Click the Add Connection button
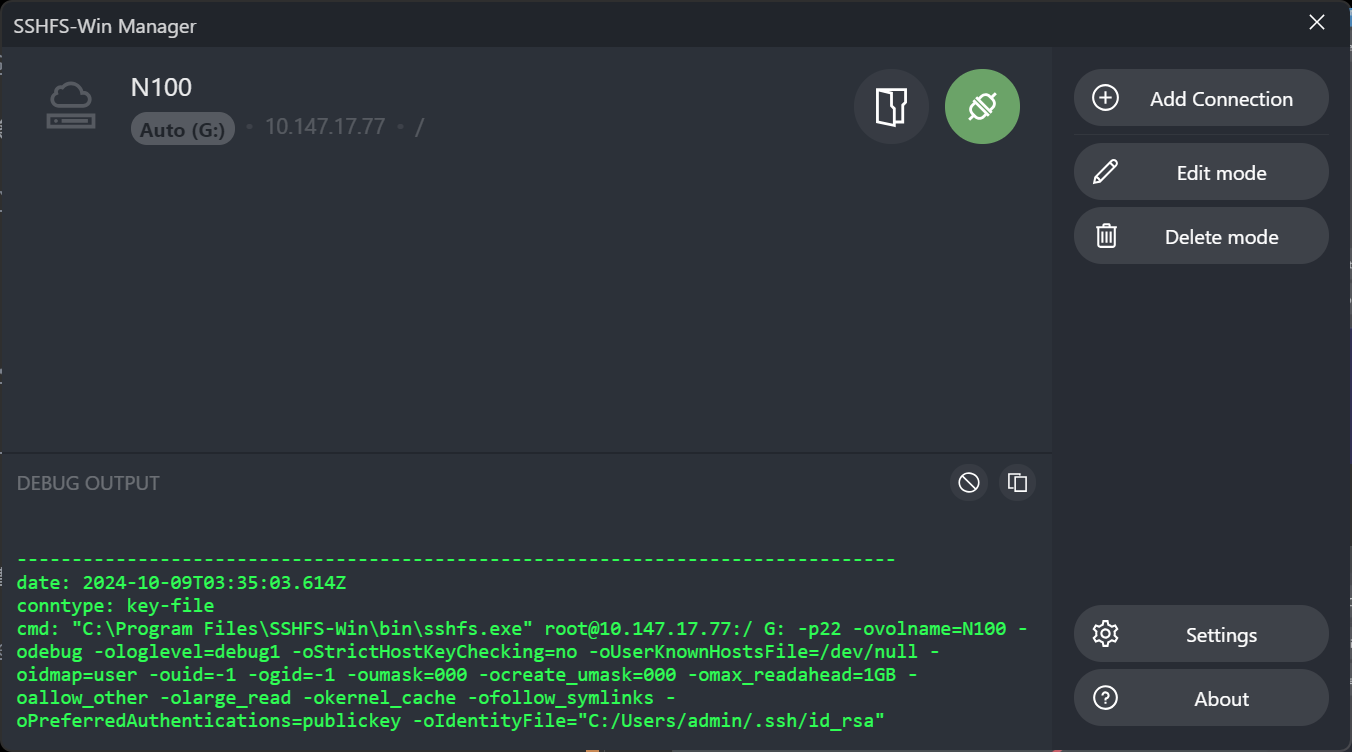 [x=1201, y=98]
